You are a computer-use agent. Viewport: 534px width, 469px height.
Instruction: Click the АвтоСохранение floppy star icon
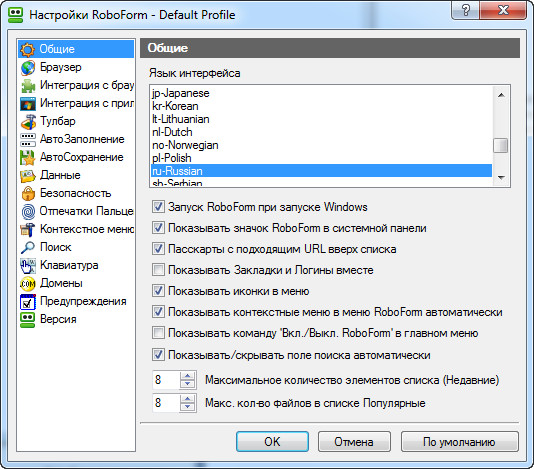28,158
